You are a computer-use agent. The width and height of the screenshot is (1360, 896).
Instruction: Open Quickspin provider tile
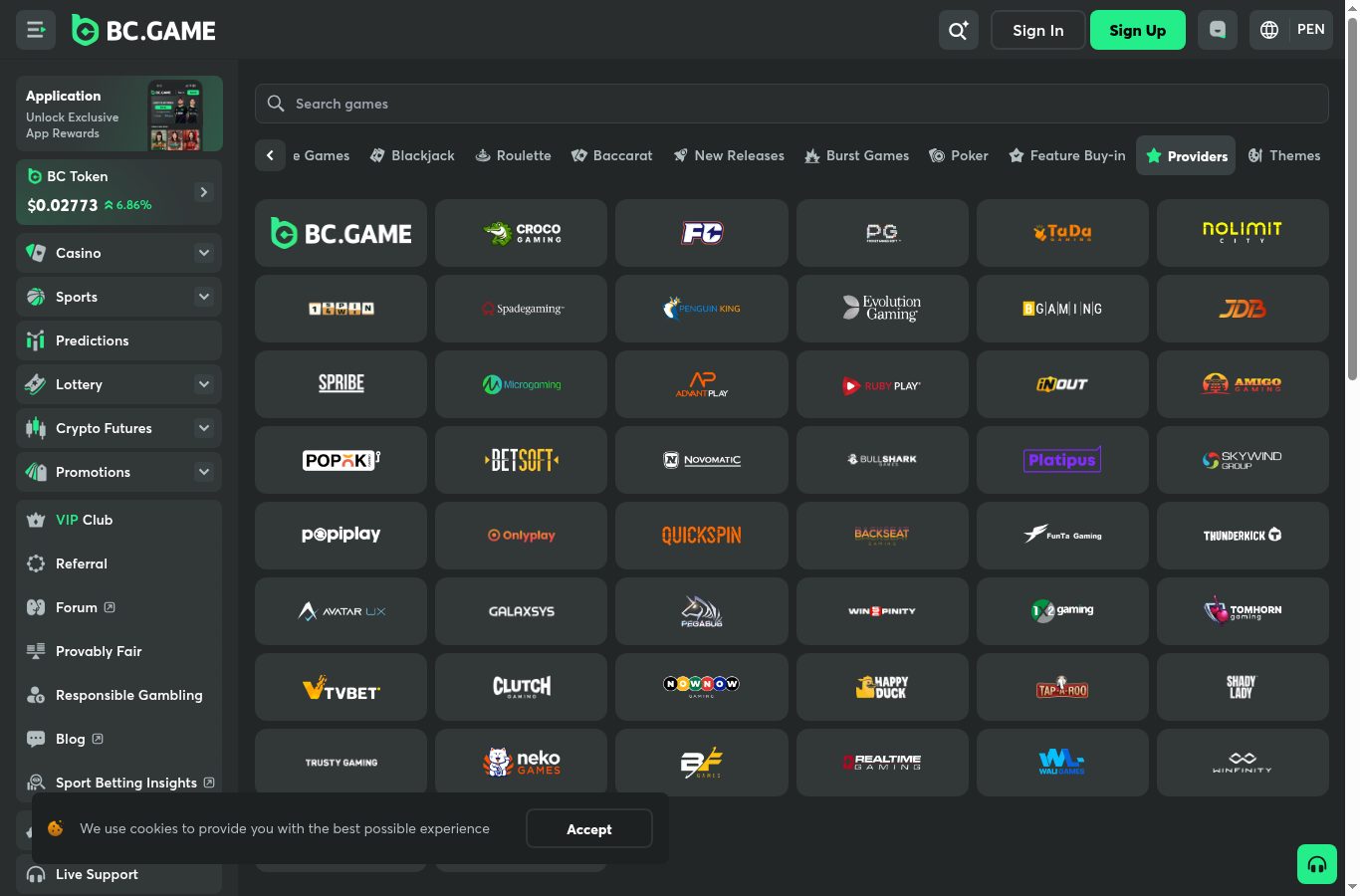click(x=702, y=536)
